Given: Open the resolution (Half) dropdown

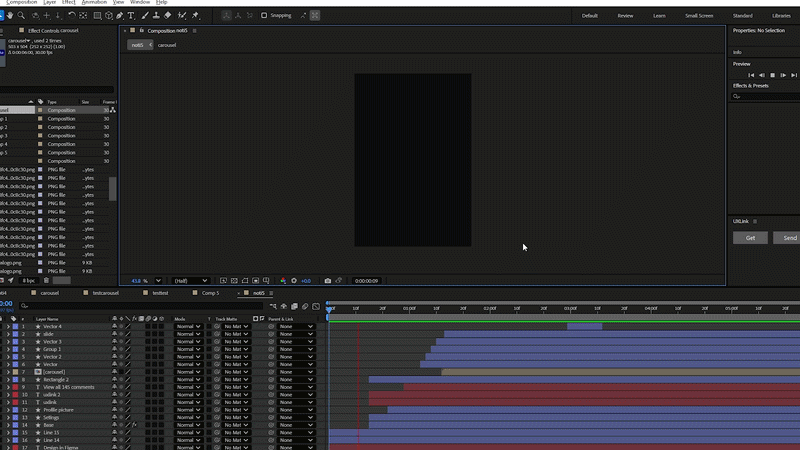Looking at the screenshot, I should tap(190, 281).
